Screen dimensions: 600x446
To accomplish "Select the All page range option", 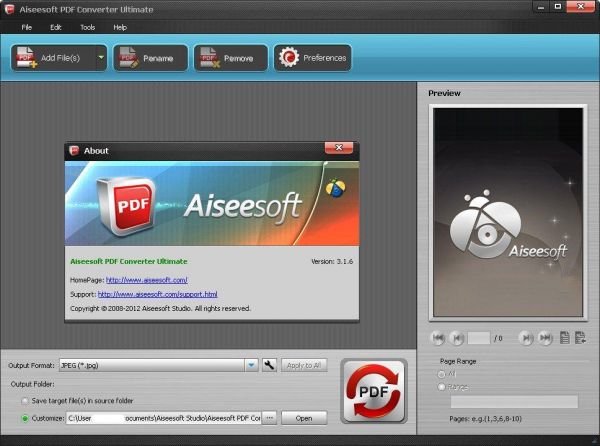I will [441, 374].
